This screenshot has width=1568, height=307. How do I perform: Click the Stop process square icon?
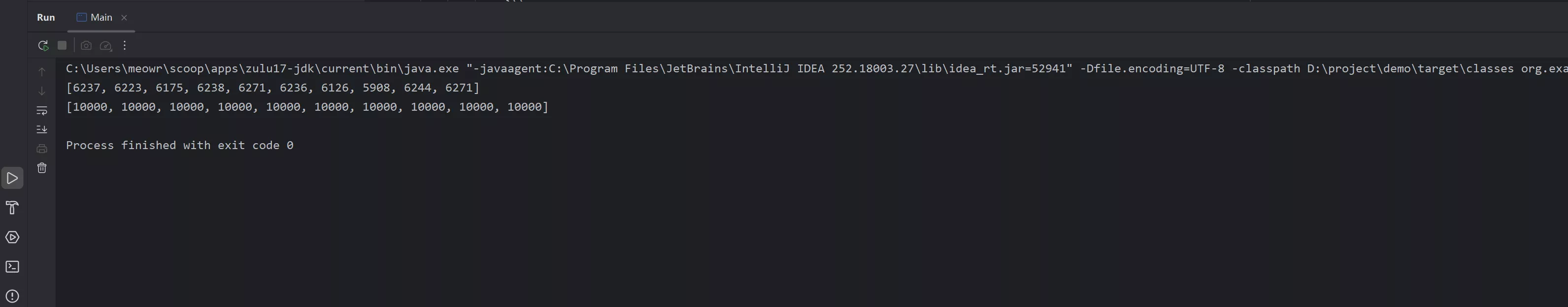tap(62, 46)
